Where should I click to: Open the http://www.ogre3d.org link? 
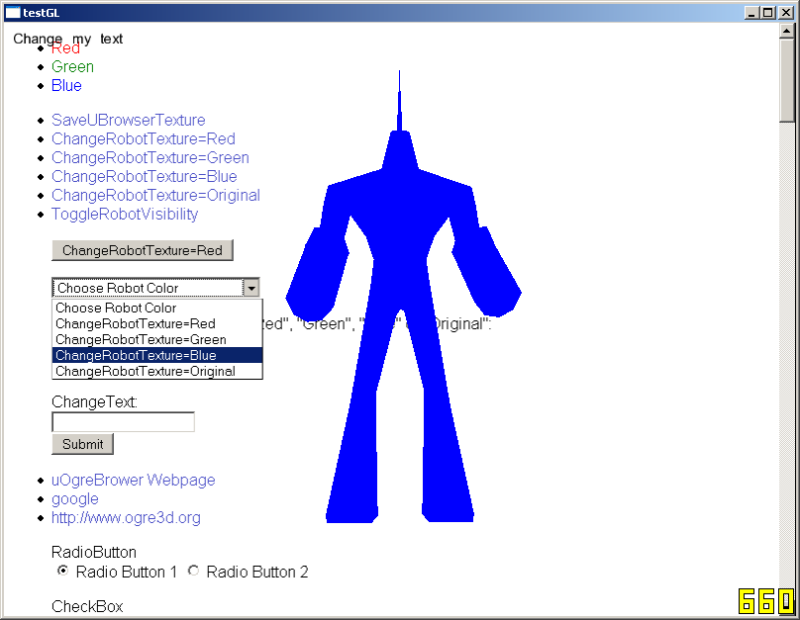point(126,518)
